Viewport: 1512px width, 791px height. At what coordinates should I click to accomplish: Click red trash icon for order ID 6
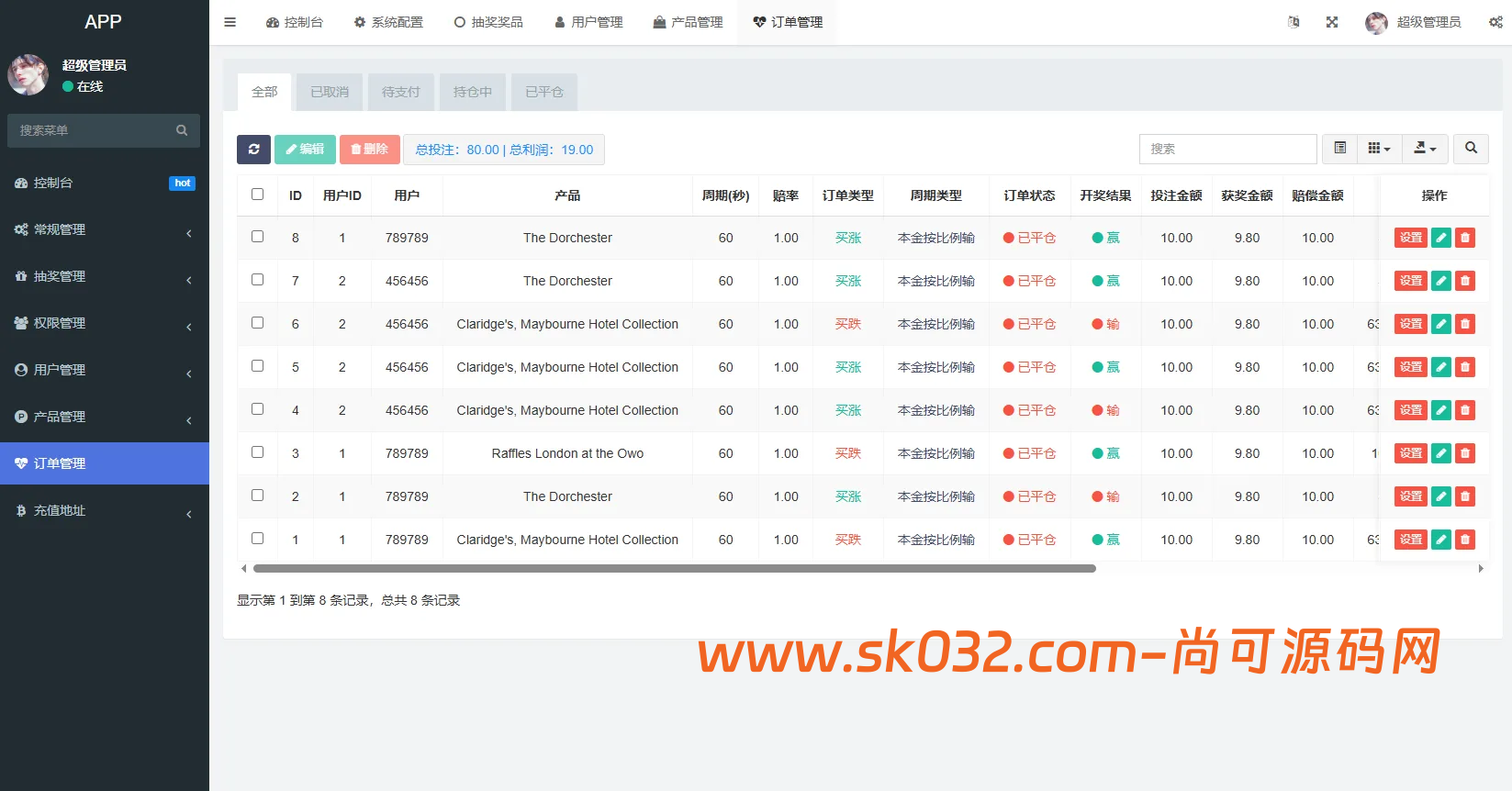pos(1465,324)
